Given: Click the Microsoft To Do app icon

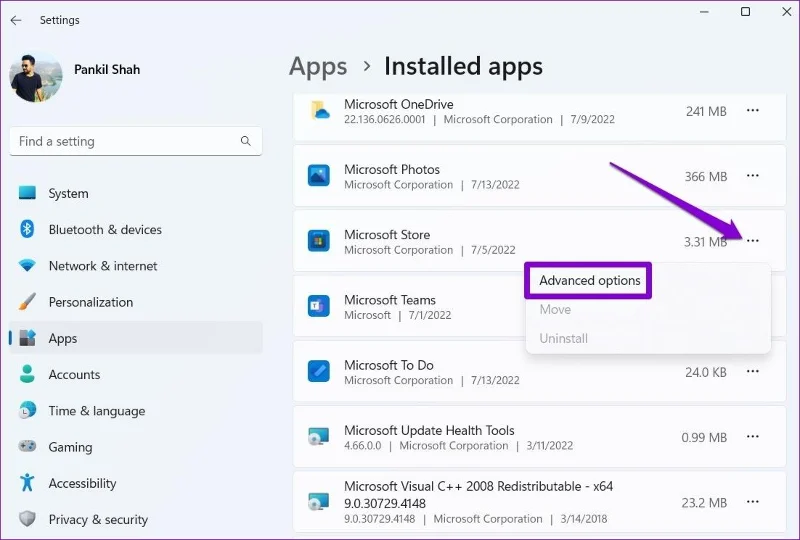Looking at the screenshot, I should pos(319,372).
